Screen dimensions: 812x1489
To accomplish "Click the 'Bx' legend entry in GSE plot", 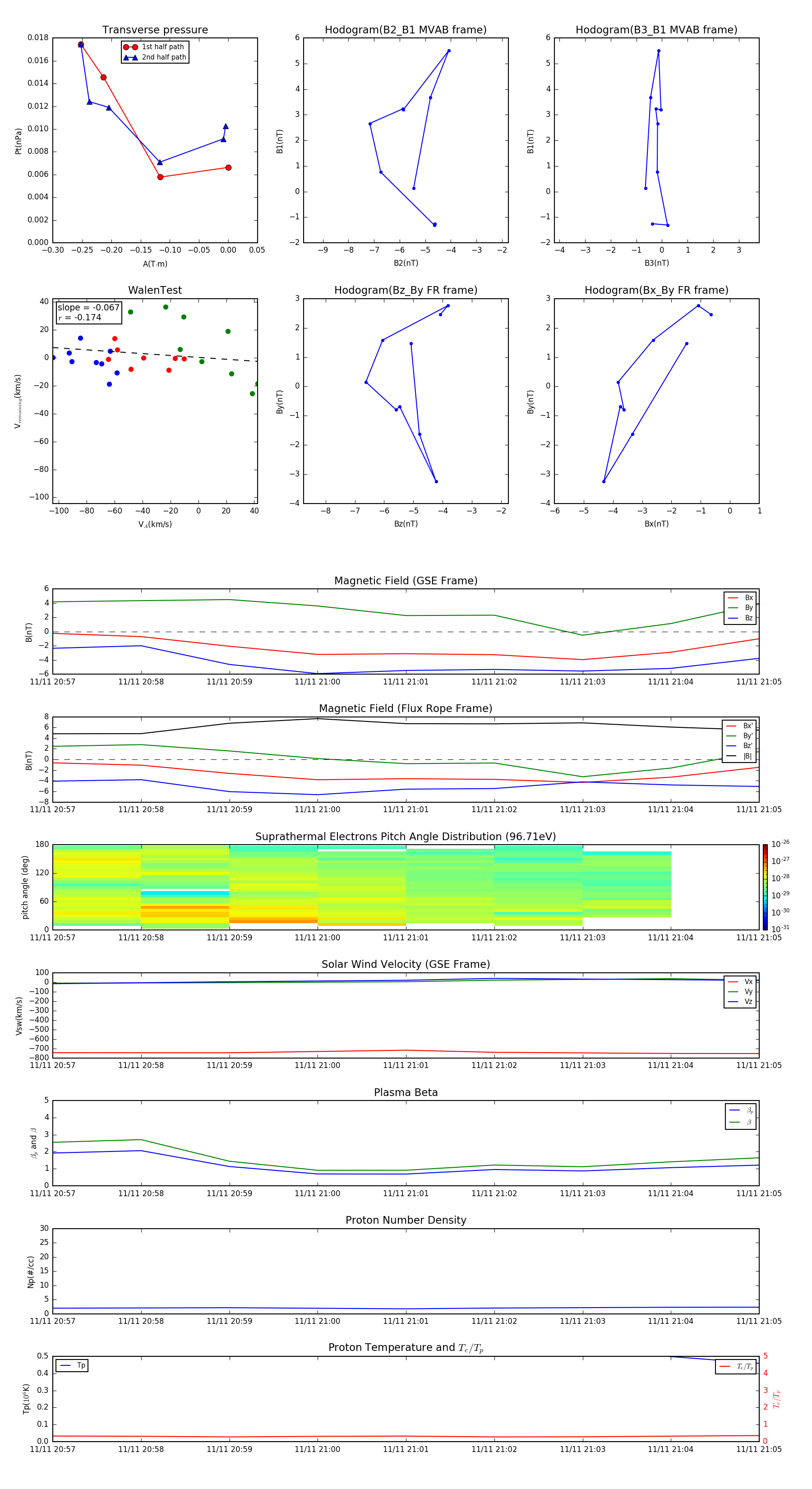I will (x=740, y=598).
